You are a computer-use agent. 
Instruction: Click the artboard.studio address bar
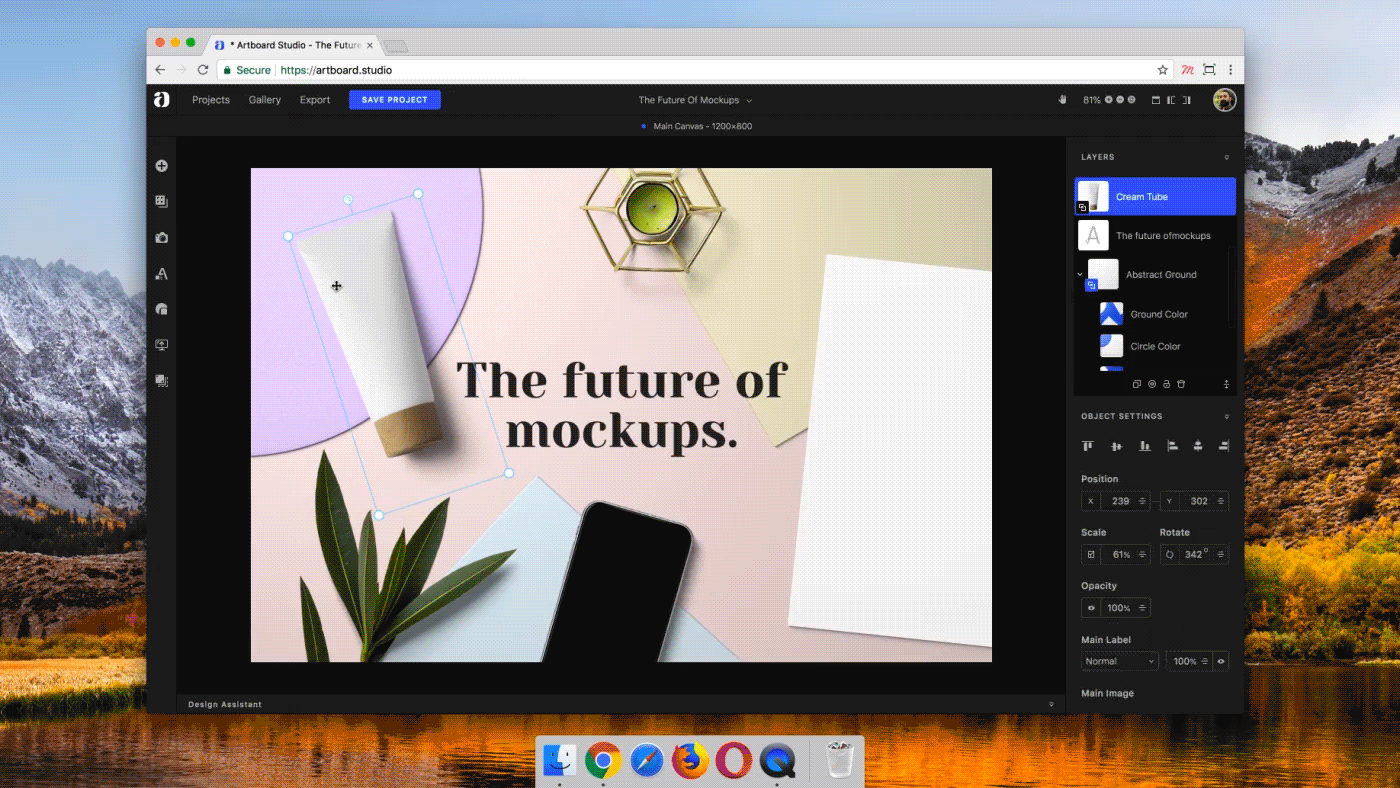point(695,70)
